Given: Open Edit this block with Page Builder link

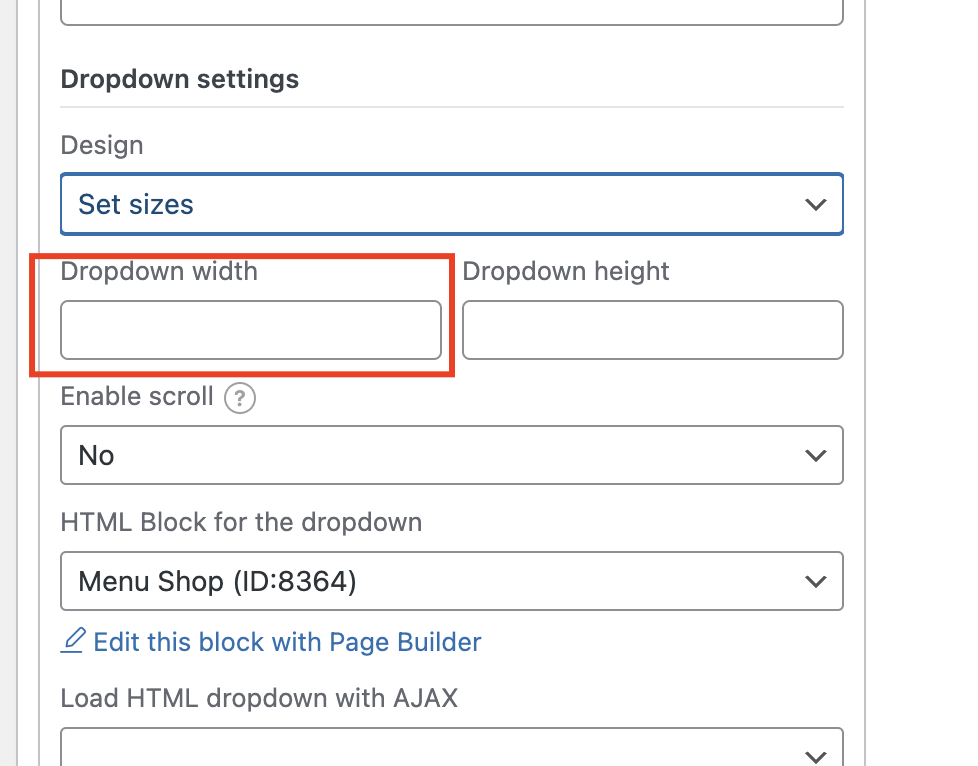Looking at the screenshot, I should tap(288, 642).
